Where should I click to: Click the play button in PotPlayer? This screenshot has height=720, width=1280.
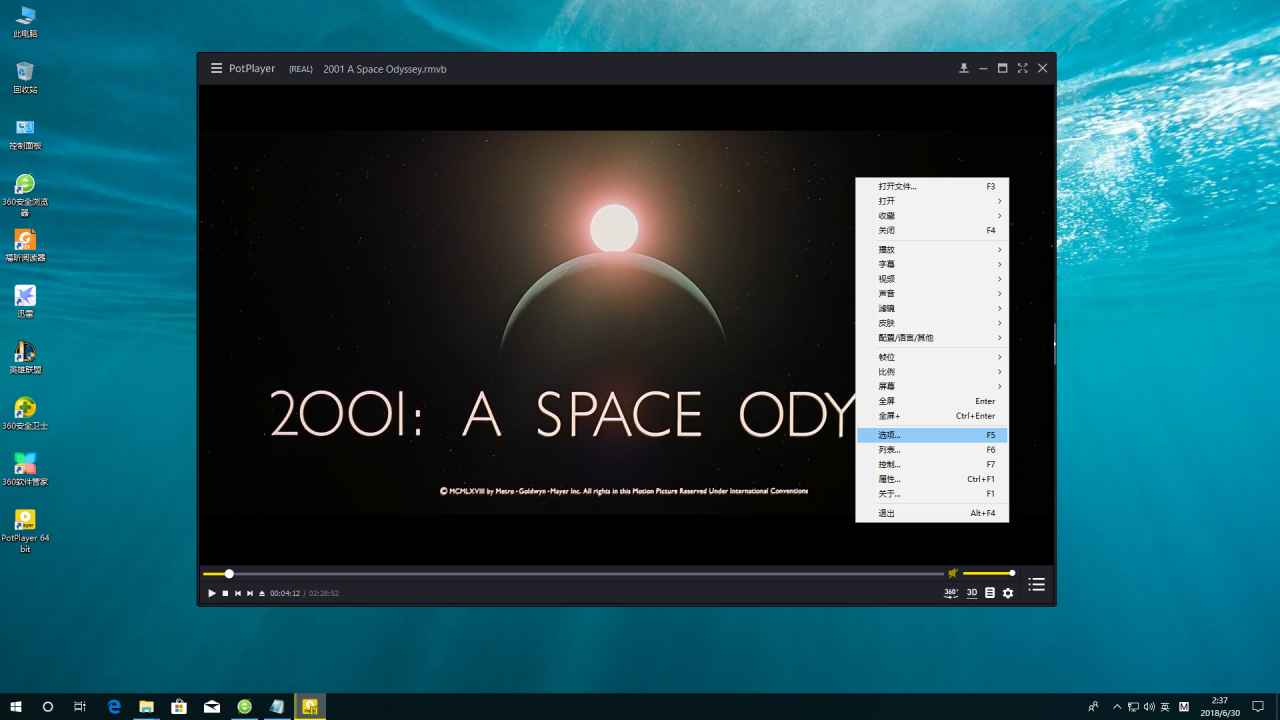[212, 593]
